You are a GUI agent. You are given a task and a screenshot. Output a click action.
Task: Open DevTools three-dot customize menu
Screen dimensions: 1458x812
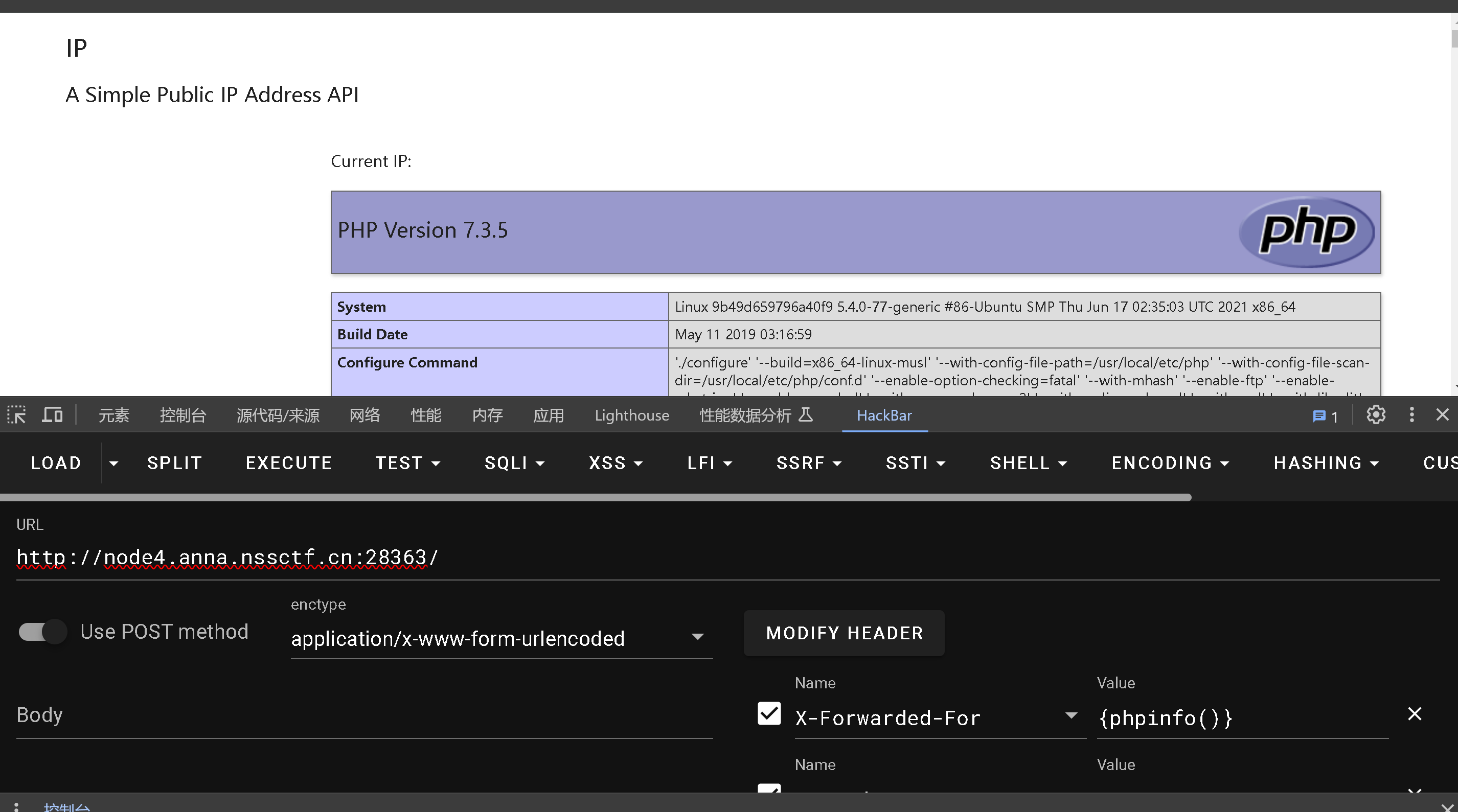(1411, 415)
